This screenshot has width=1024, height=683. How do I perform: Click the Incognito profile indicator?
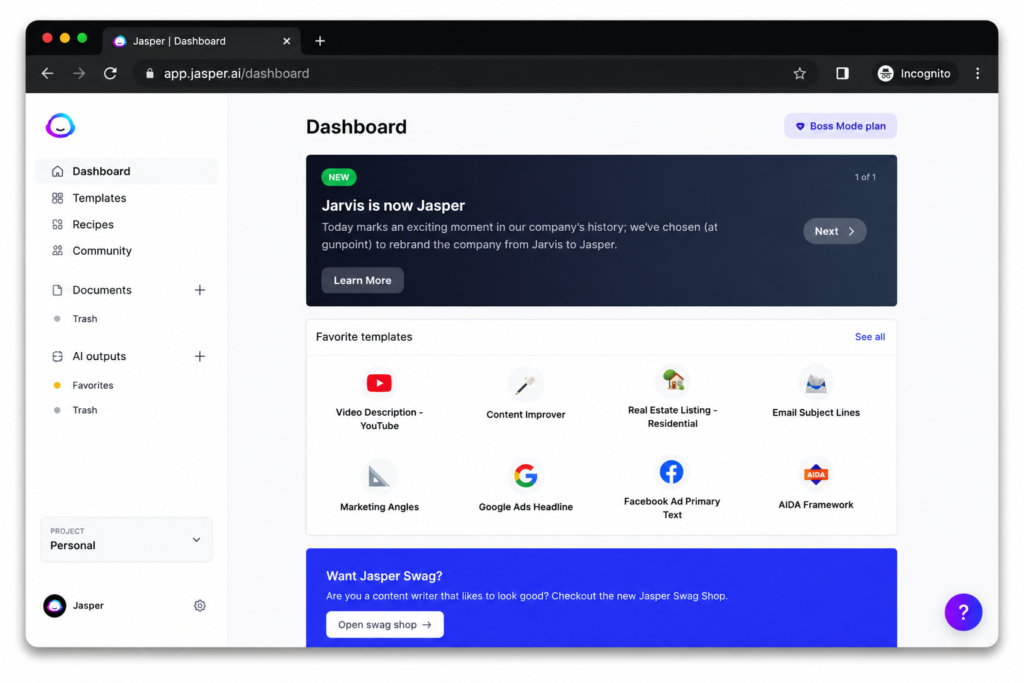click(914, 73)
